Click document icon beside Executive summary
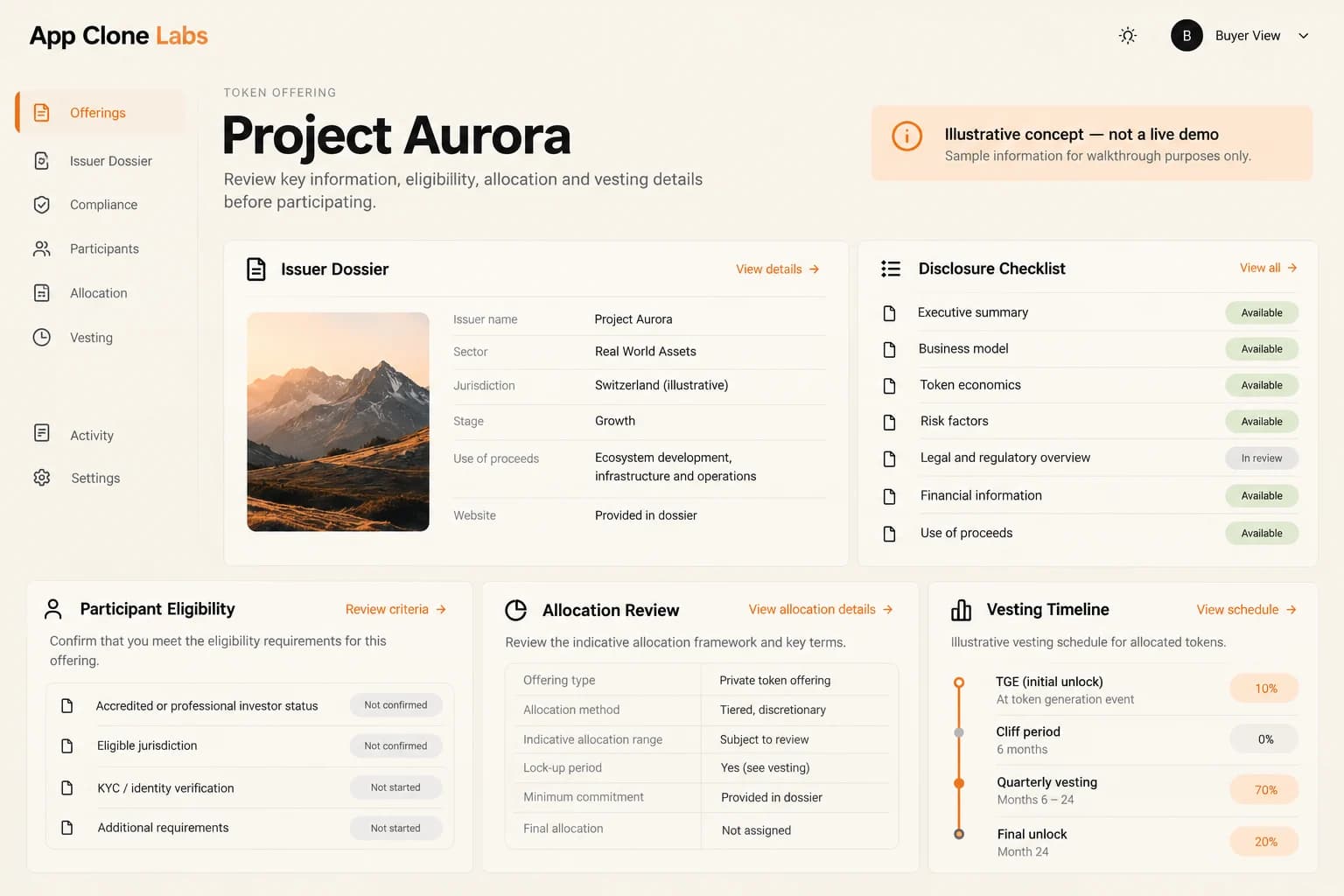The height and width of the screenshot is (896, 1344). coord(889,313)
